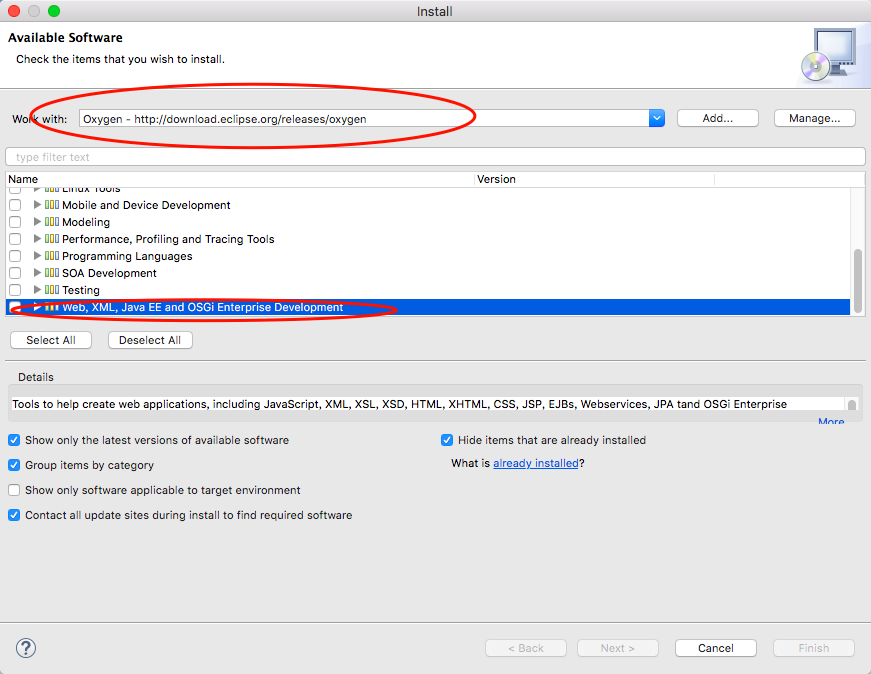Check the Programming Languages checkbox
The height and width of the screenshot is (674, 871).
pos(15,256)
